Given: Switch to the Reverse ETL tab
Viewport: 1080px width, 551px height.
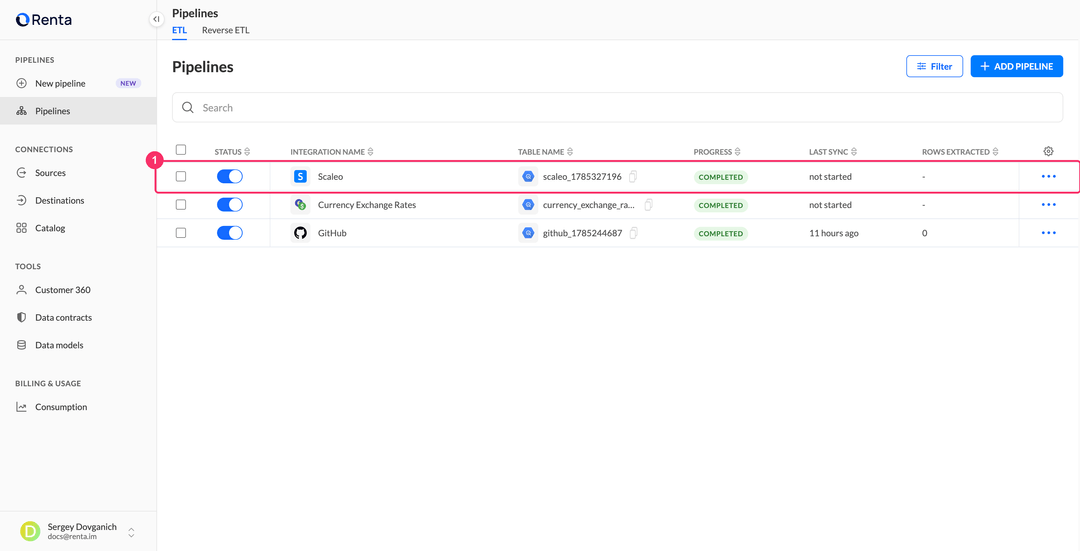Looking at the screenshot, I should point(225,30).
